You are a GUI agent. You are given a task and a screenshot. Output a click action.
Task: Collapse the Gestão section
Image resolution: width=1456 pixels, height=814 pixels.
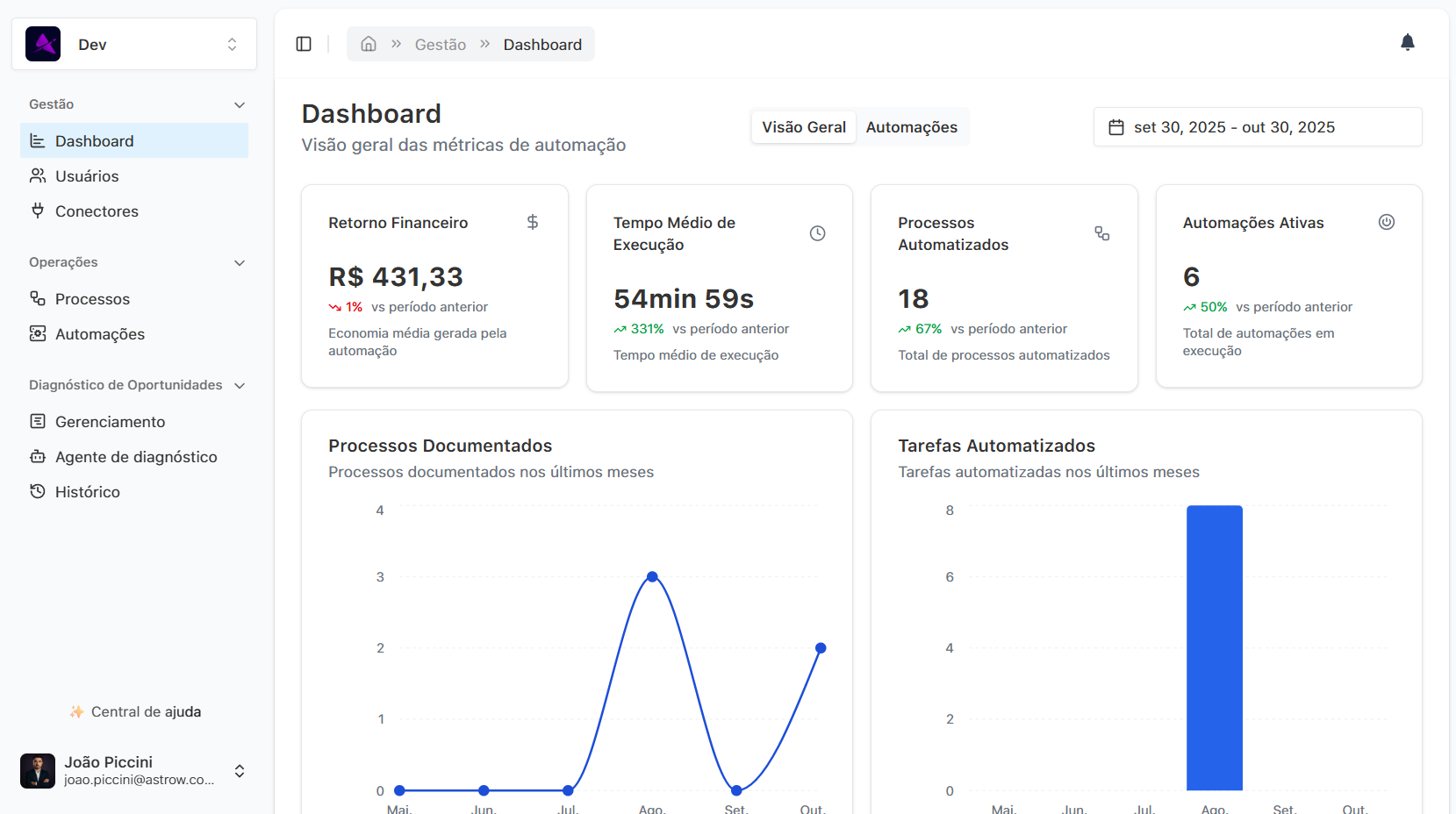[240, 104]
